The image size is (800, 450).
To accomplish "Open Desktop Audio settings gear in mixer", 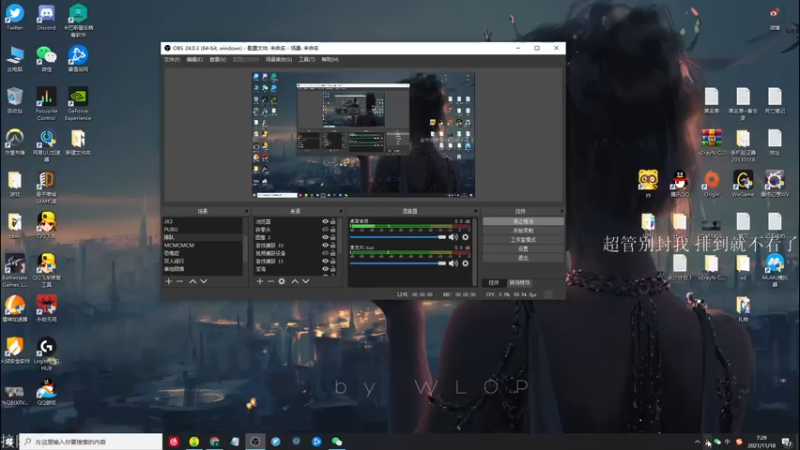I will (465, 237).
